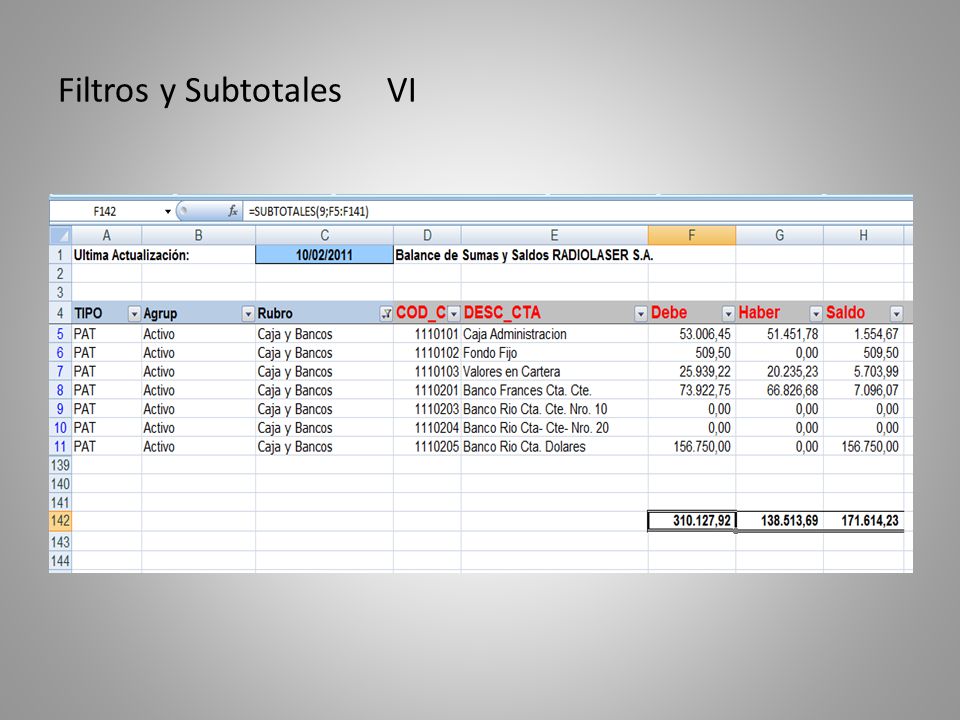960x720 pixels.
Task: Select row 139 header
Action: (60, 465)
